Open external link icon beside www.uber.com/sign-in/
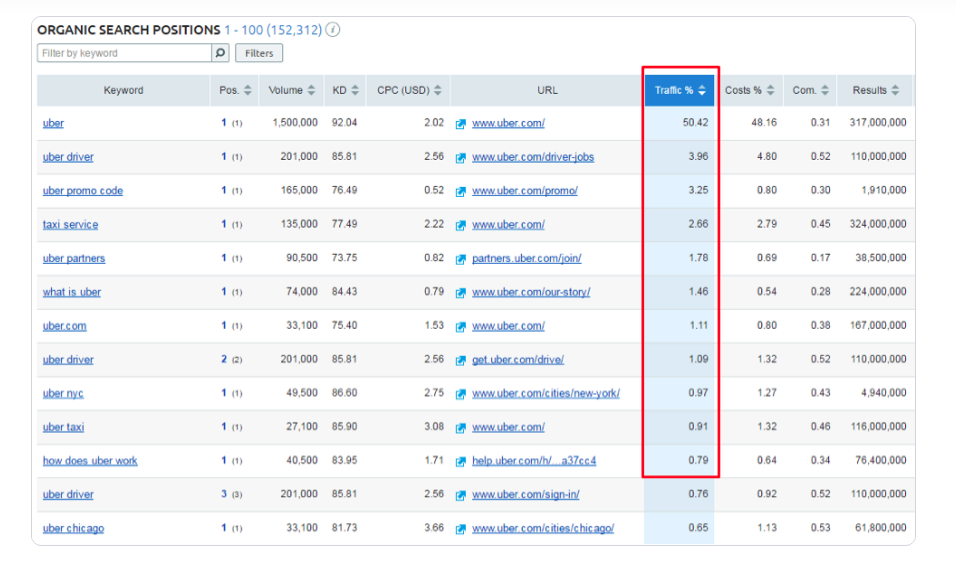 tap(460, 495)
